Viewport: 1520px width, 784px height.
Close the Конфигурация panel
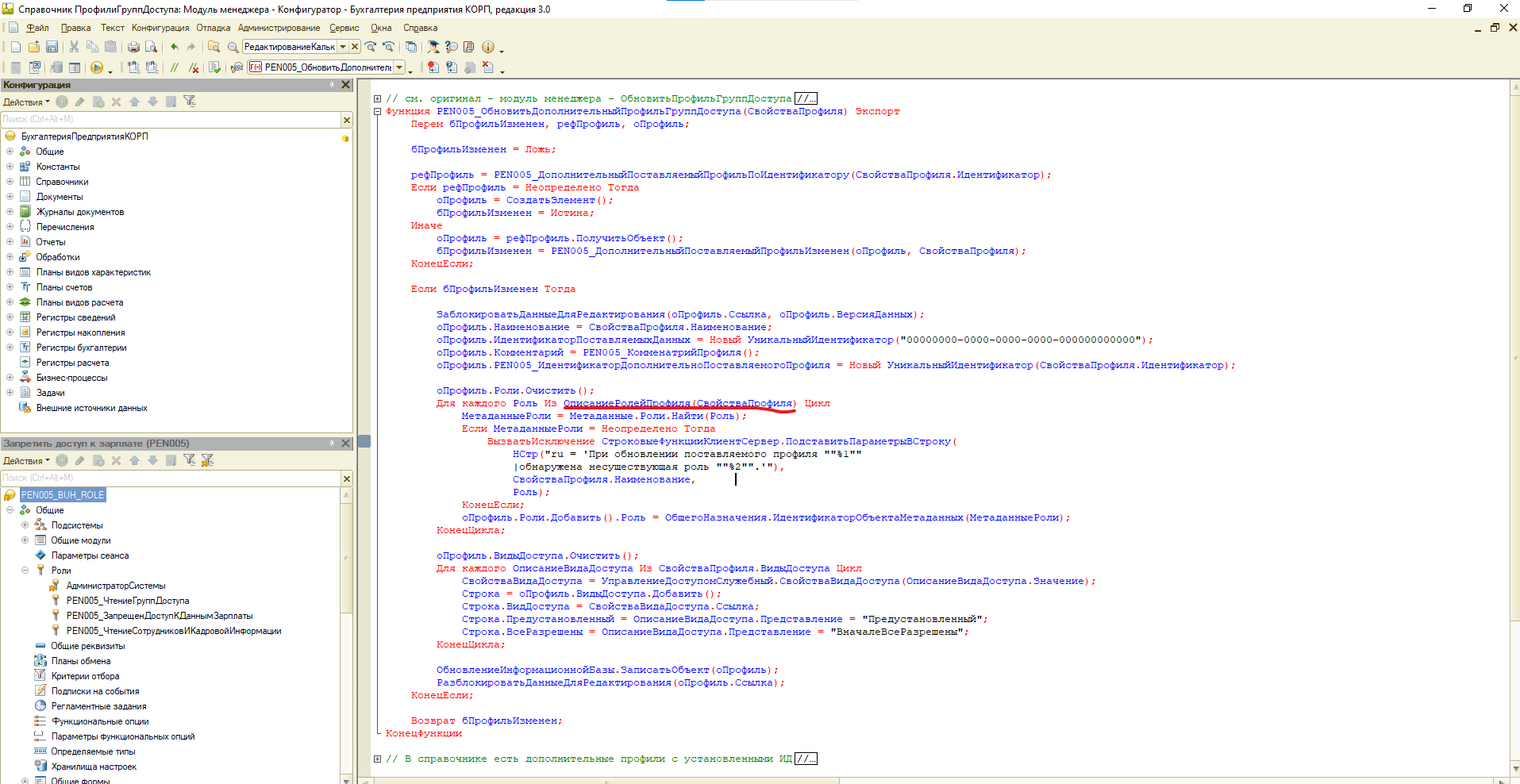(345, 85)
